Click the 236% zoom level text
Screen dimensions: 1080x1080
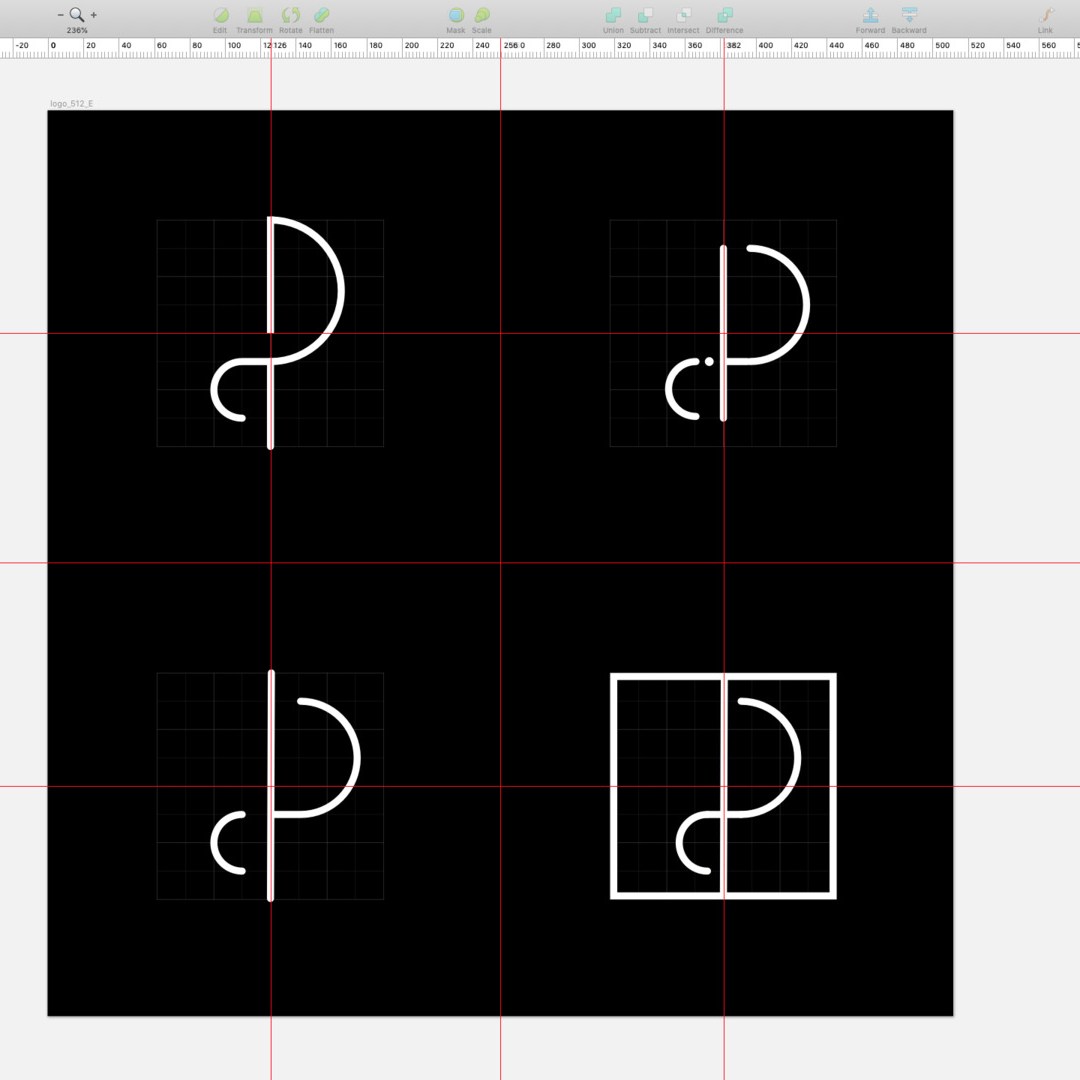point(77,31)
